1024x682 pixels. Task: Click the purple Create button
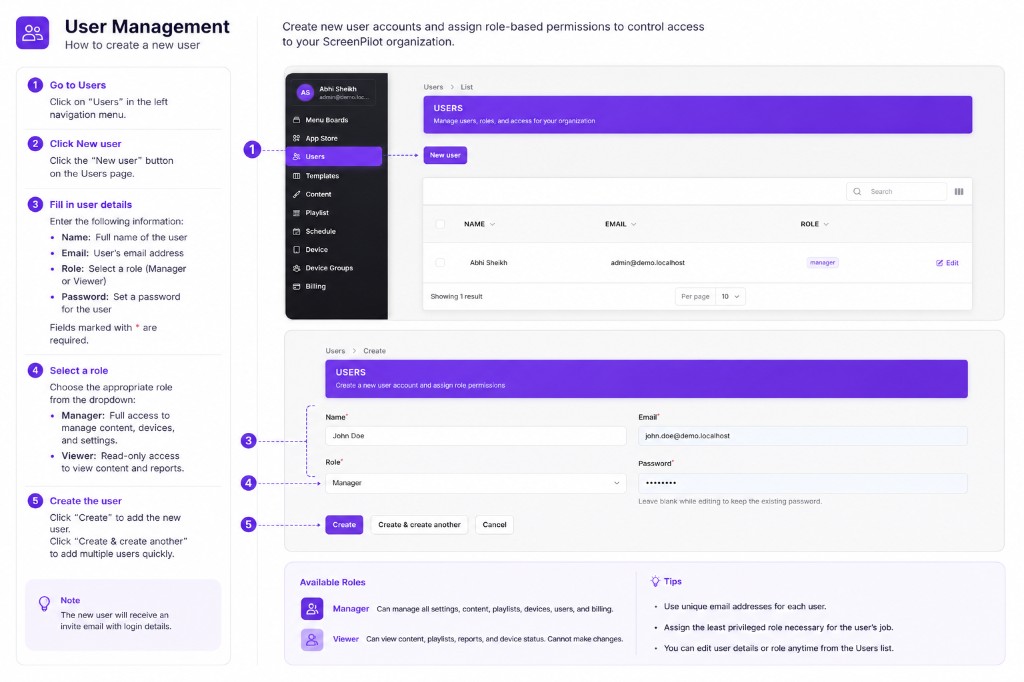pyautogui.click(x=344, y=525)
